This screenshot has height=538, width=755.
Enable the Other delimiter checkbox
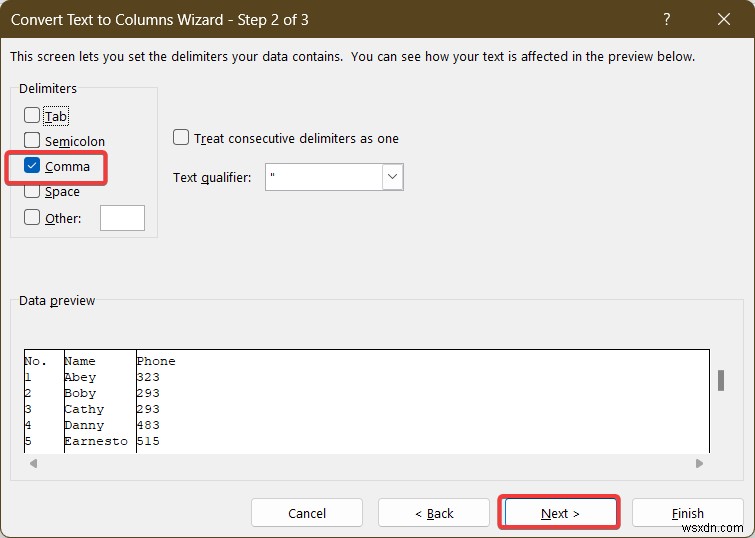pos(32,217)
